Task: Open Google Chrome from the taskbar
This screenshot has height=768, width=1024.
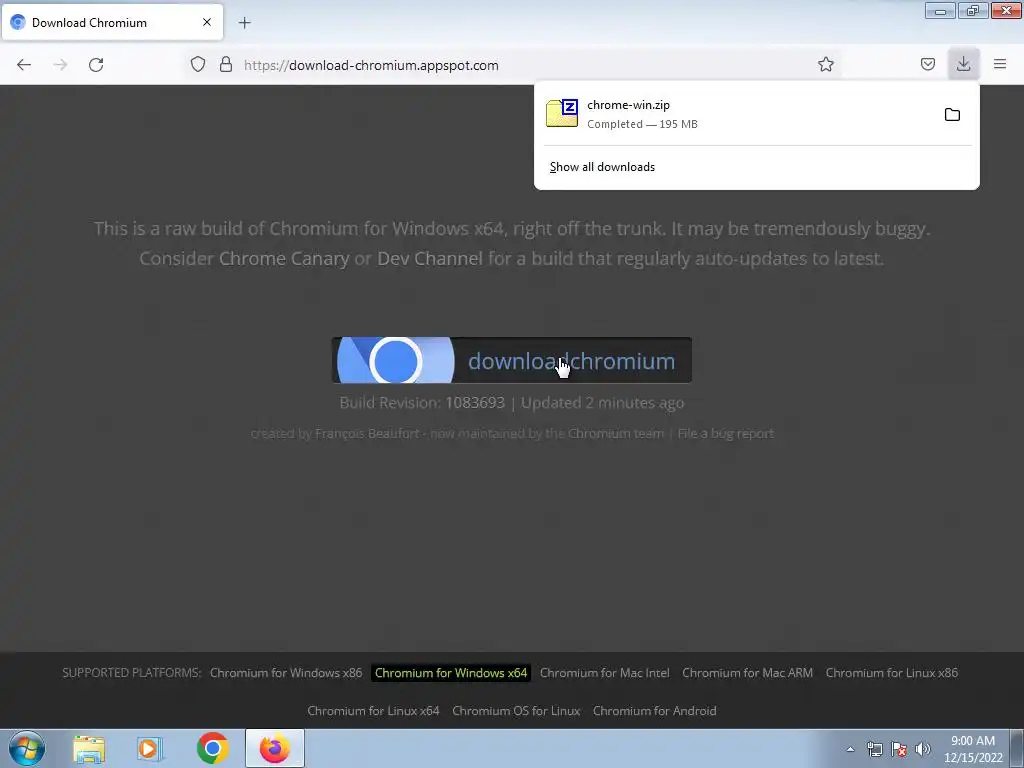Action: 212,748
